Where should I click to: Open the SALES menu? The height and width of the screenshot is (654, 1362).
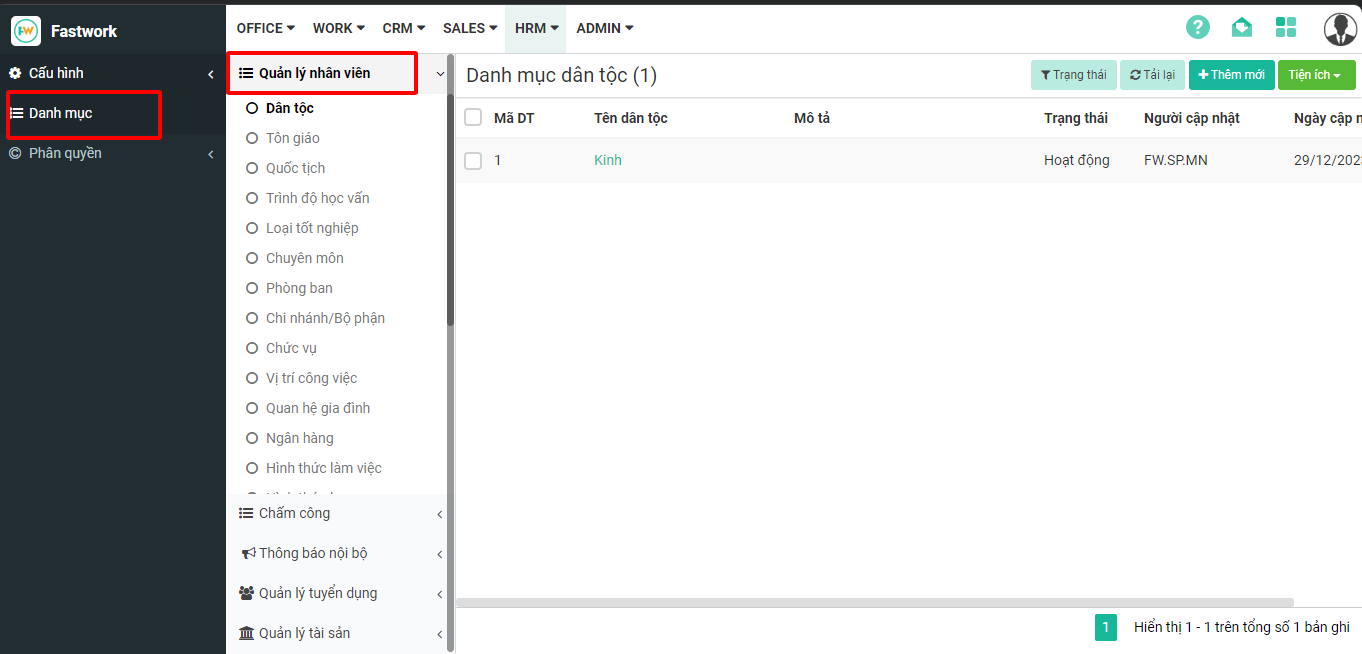coord(470,28)
